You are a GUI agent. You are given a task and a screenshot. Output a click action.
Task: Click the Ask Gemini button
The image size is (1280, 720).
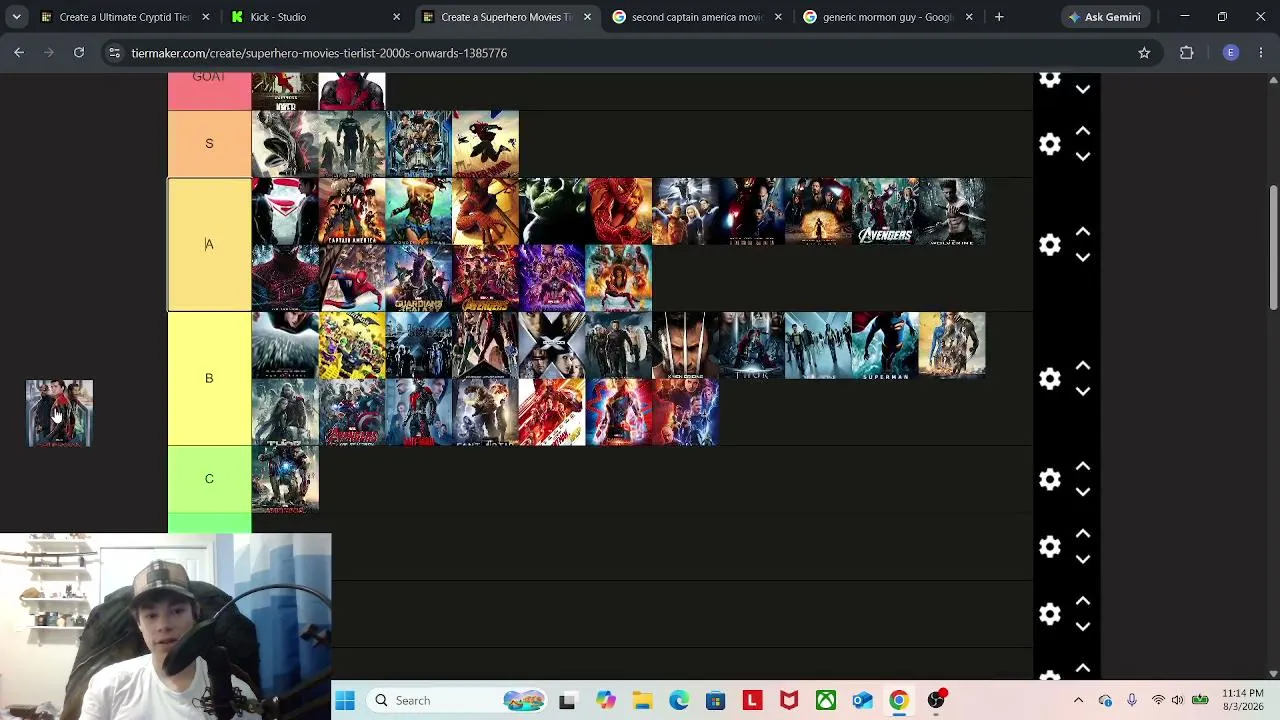click(1104, 17)
